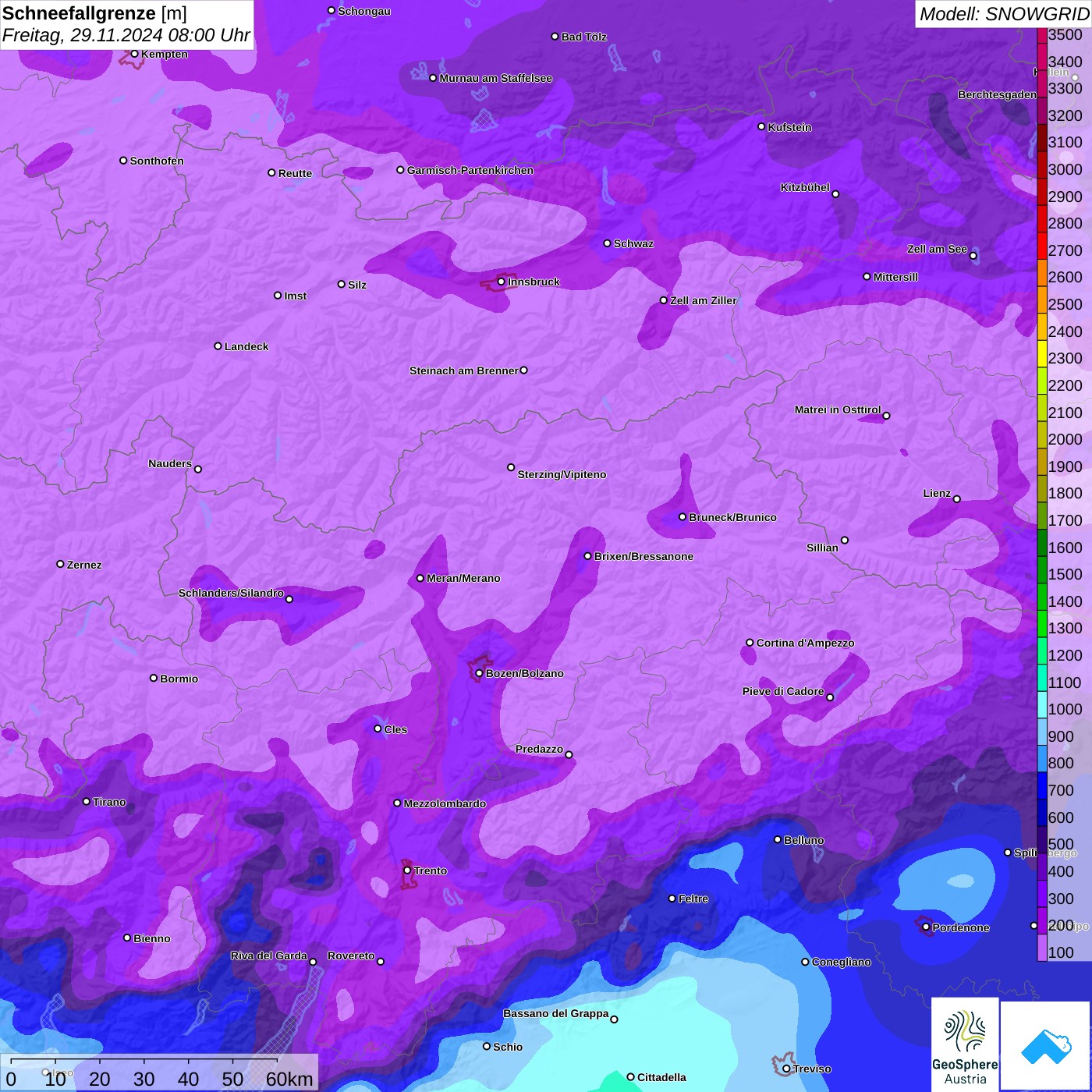
Task: Select the Kufstein city marker dot
Action: [761, 126]
